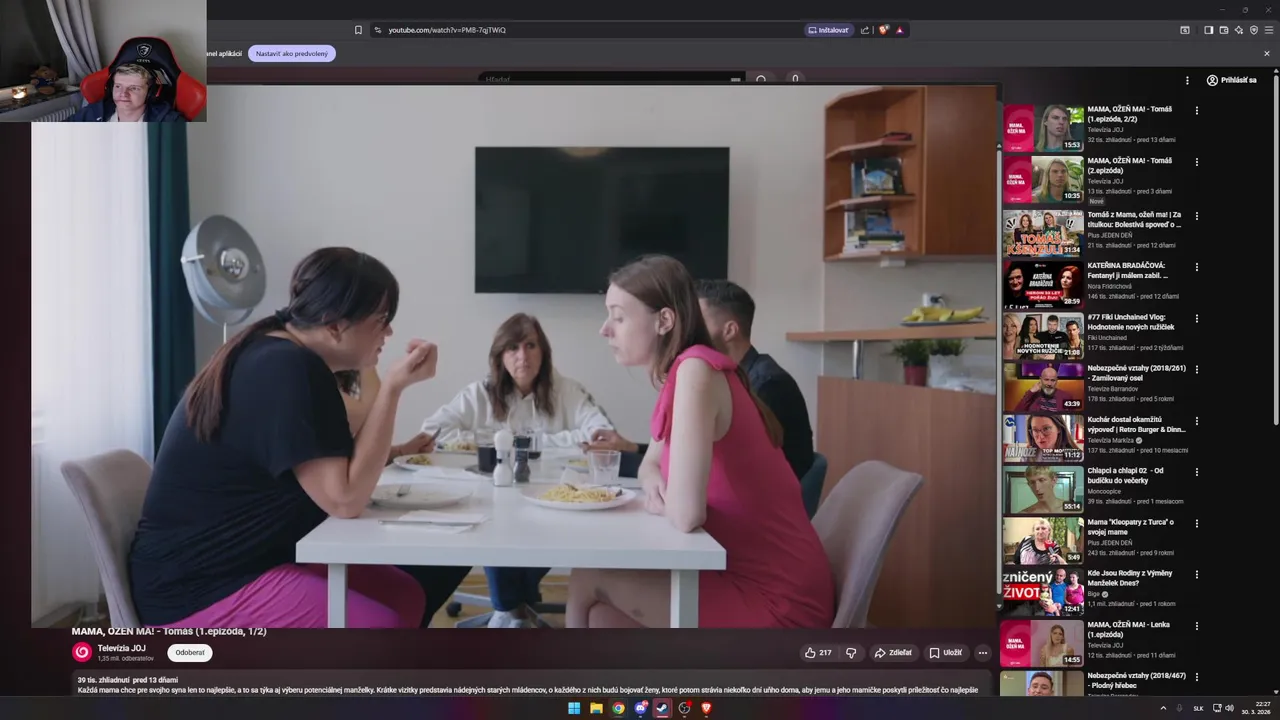Click the Inštalovať app button
Image resolution: width=1280 pixels, height=720 pixels.
[x=829, y=30]
